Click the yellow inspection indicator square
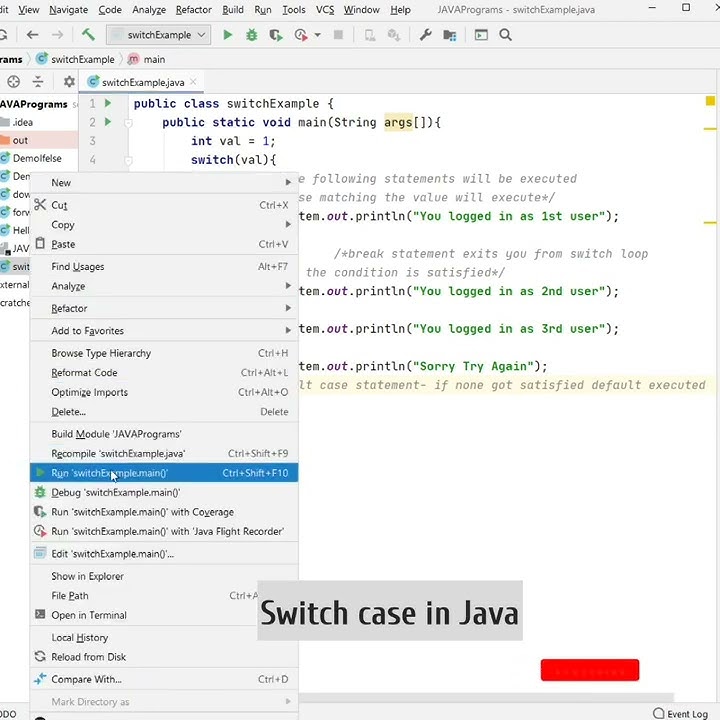The width and height of the screenshot is (720, 720). (710, 101)
